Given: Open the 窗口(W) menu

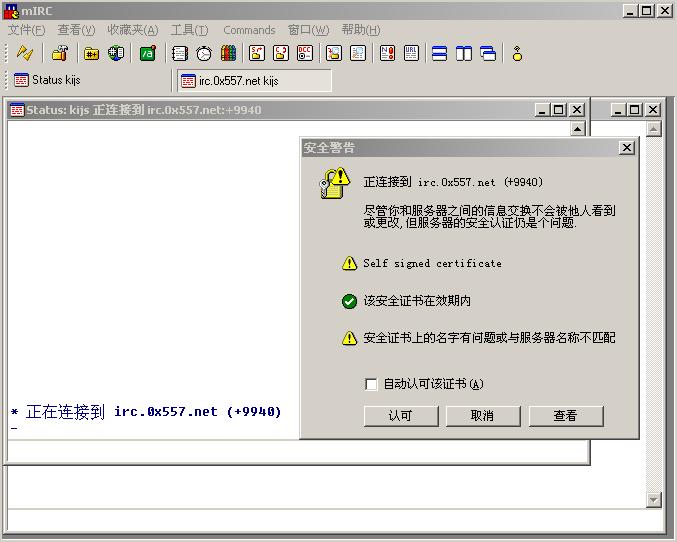Looking at the screenshot, I should pyautogui.click(x=309, y=30).
